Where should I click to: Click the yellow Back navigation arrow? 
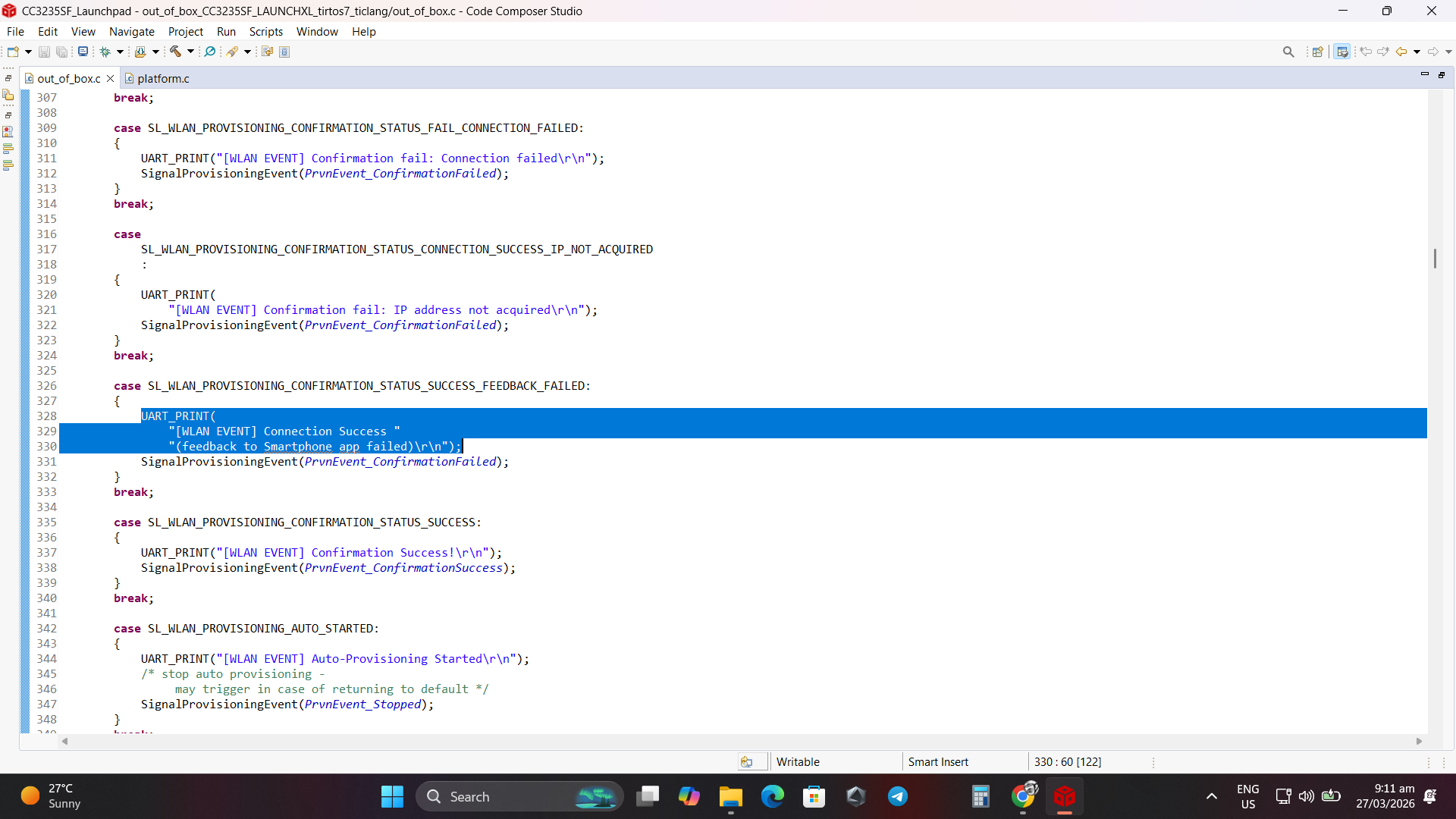click(1401, 52)
